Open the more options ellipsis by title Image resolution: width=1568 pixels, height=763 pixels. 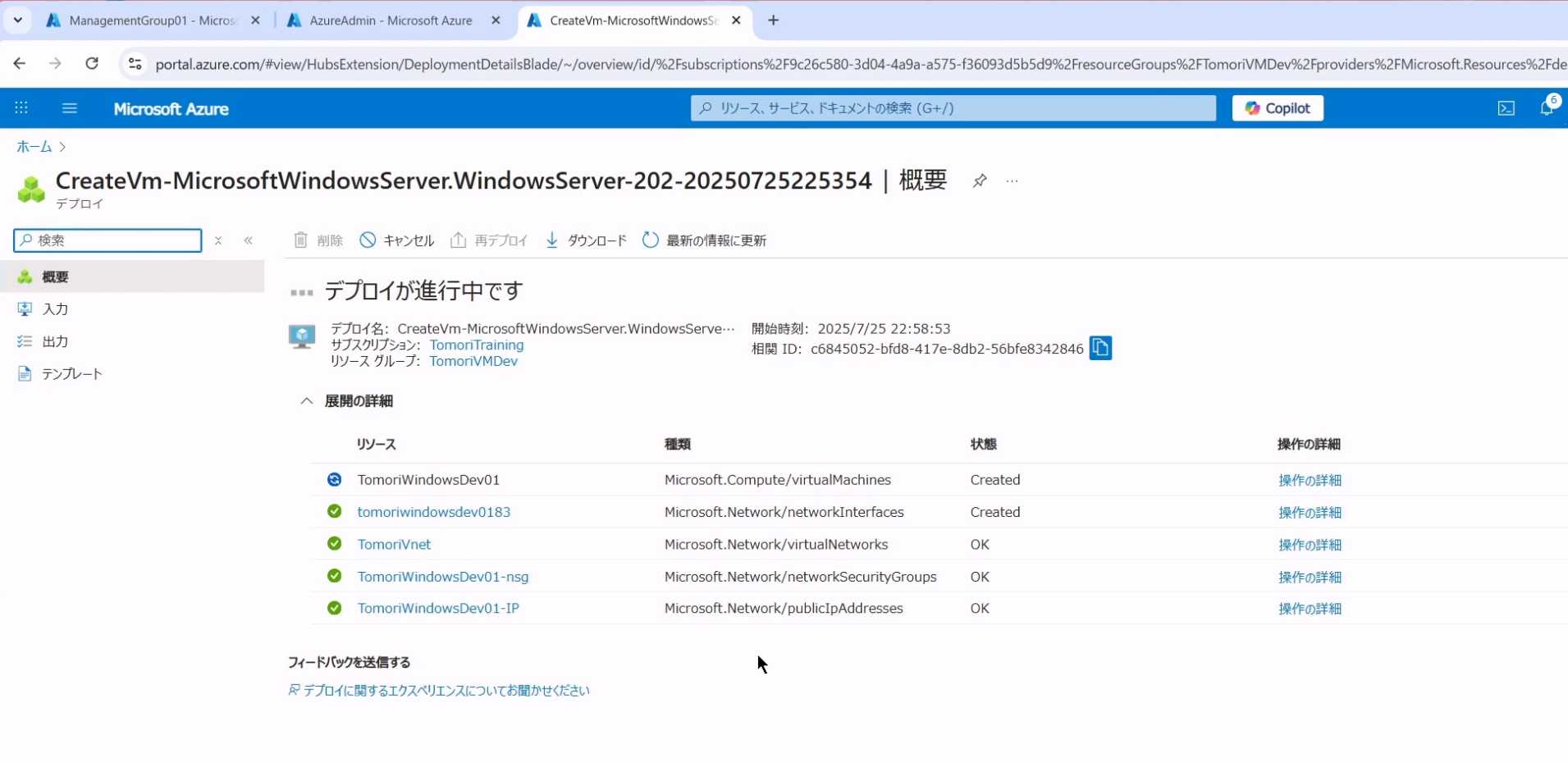pyautogui.click(x=1012, y=181)
